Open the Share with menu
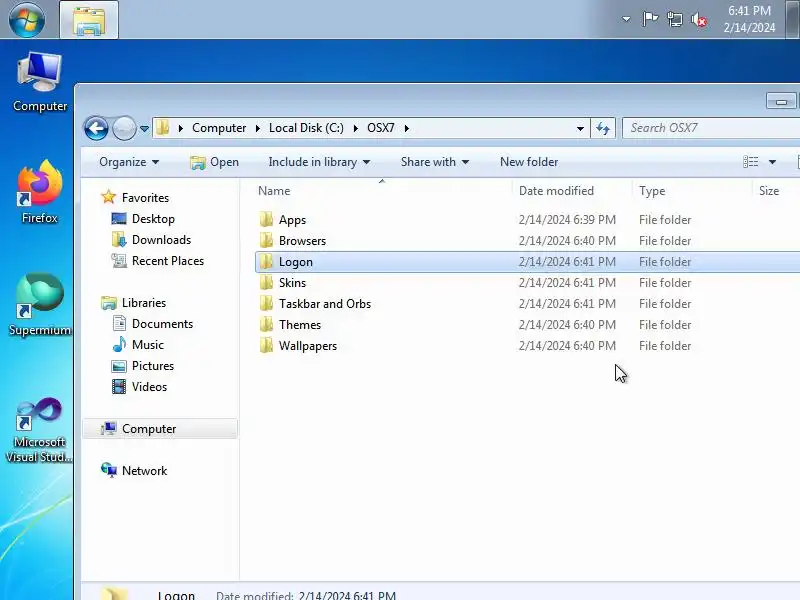800x600 pixels. [435, 162]
